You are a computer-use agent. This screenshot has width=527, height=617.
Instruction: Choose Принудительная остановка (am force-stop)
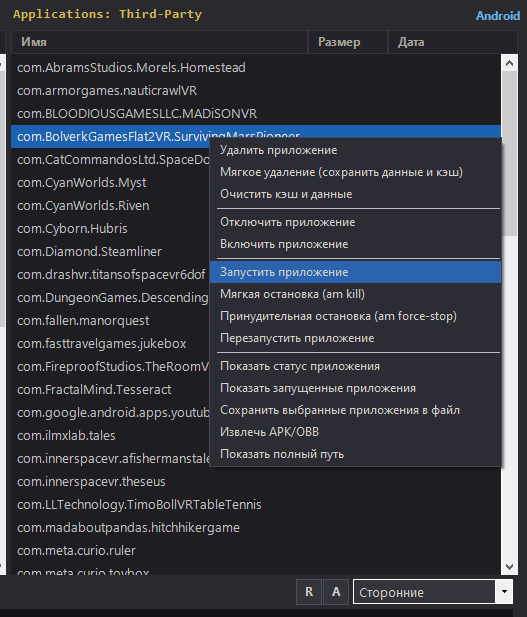pyautogui.click(x=355, y=316)
